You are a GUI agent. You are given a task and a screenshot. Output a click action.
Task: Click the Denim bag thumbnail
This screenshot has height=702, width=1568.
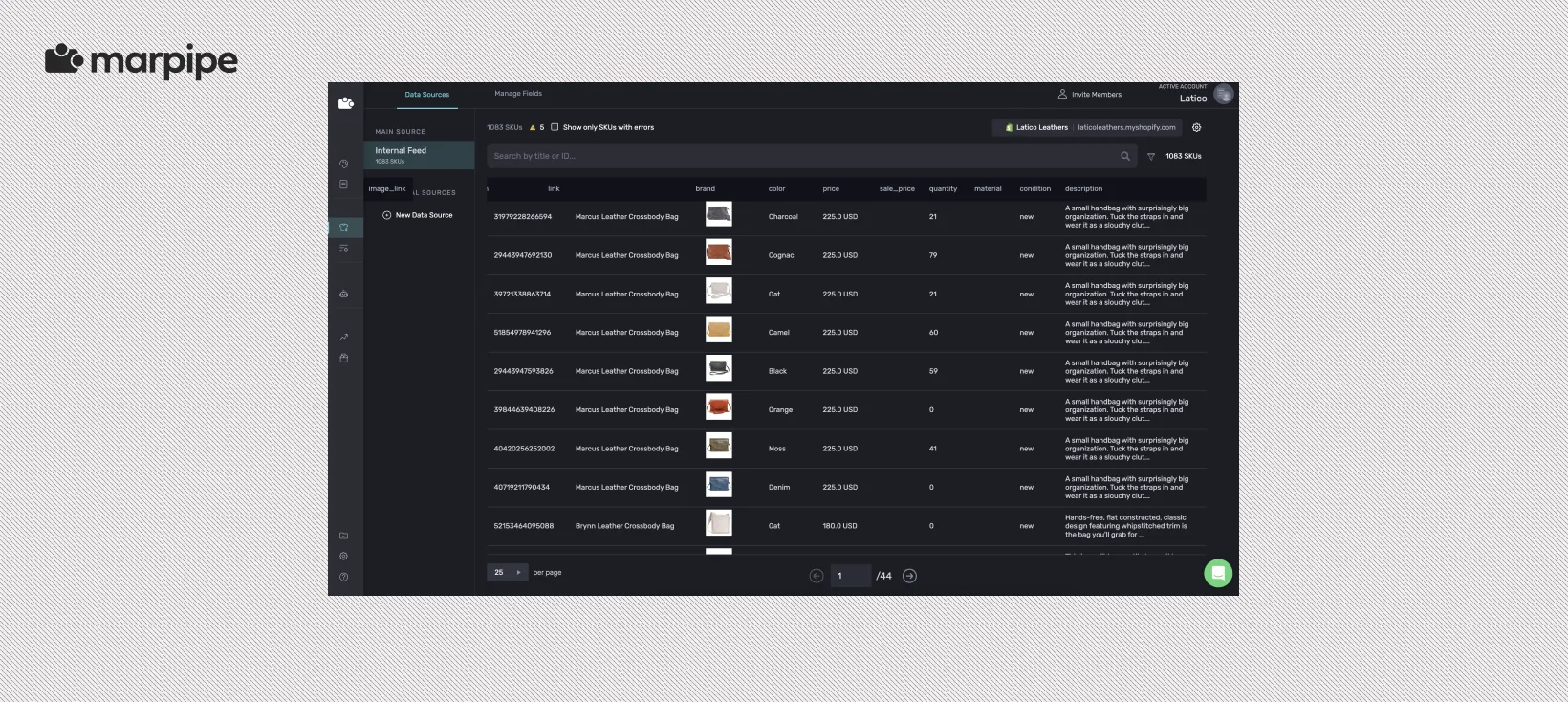tap(719, 484)
